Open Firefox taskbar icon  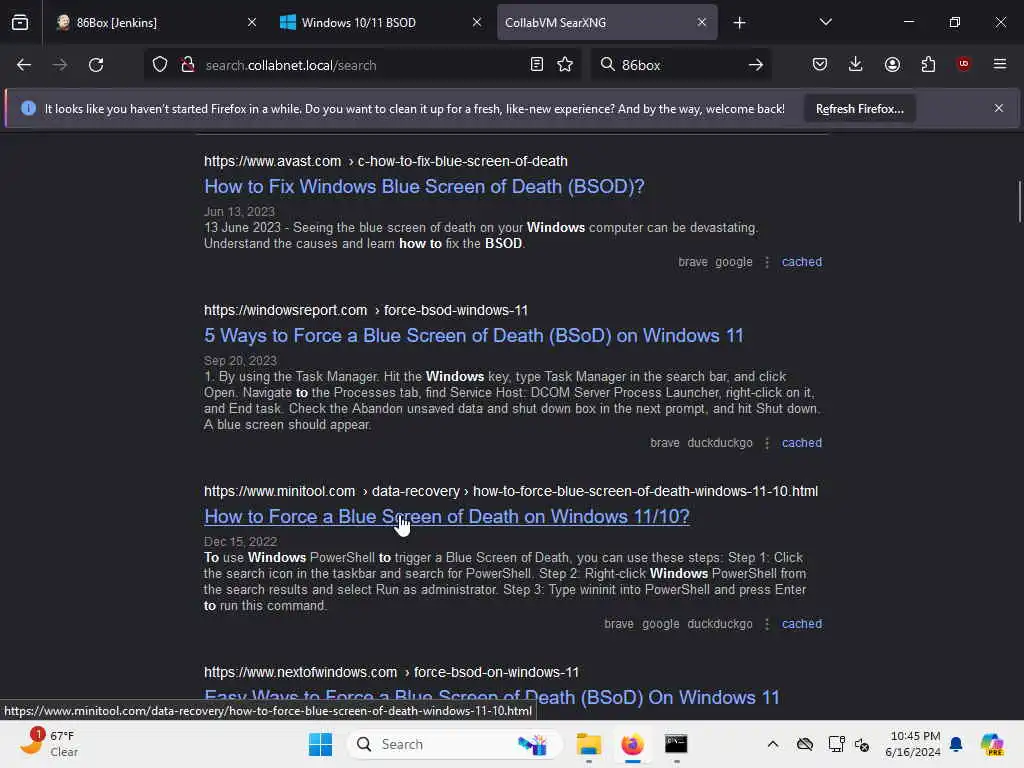click(x=632, y=744)
